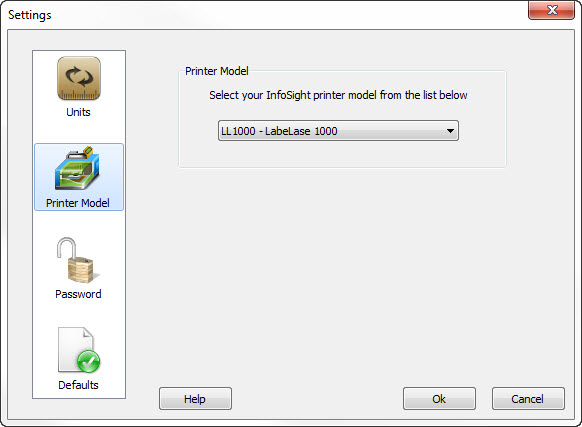Click empty space between Units and Printer Model
This screenshot has height=427, width=582.
click(x=79, y=131)
